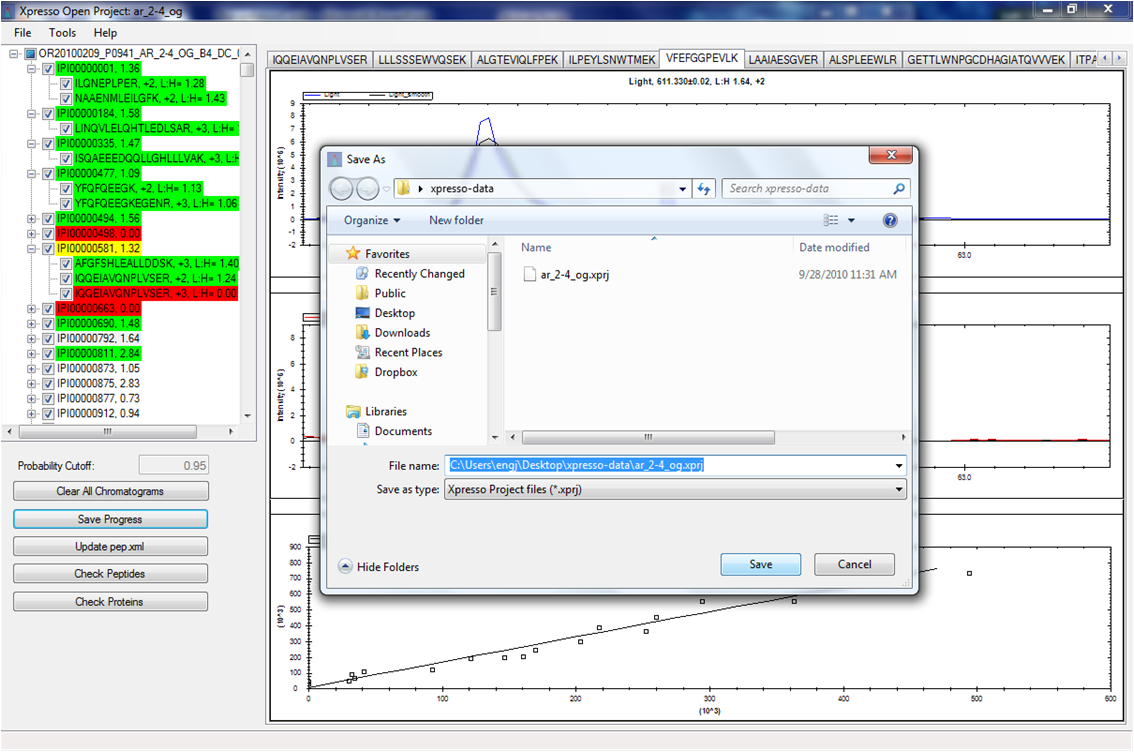The width and height of the screenshot is (1134, 752).
Task: Switch to the LAAIAESGVER tab
Action: tap(783, 59)
